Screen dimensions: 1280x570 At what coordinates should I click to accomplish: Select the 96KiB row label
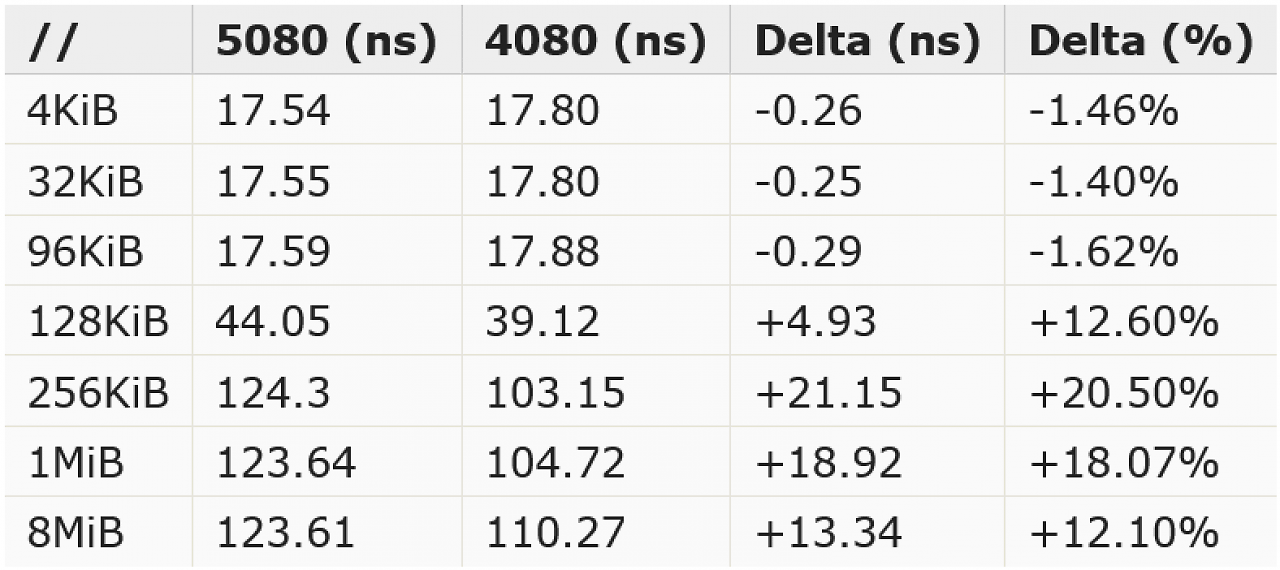click(x=85, y=251)
